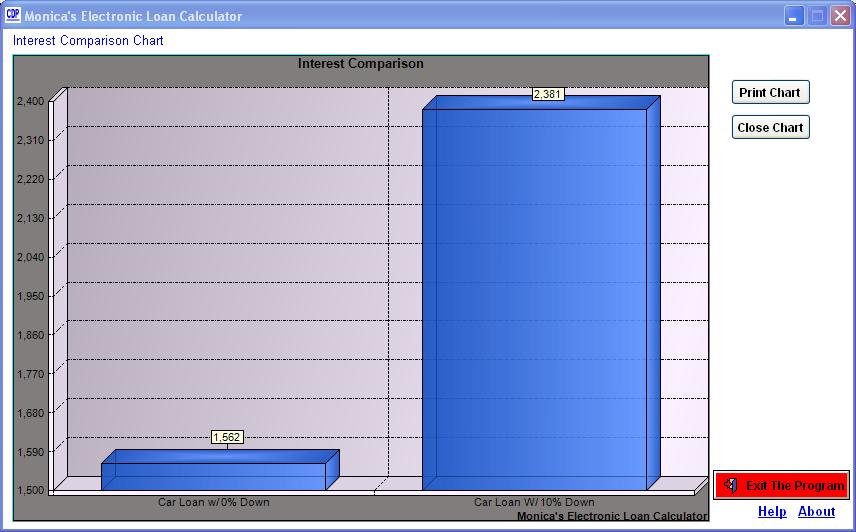Click the 1,680 y-axis value
The image size is (856, 532).
(31, 413)
